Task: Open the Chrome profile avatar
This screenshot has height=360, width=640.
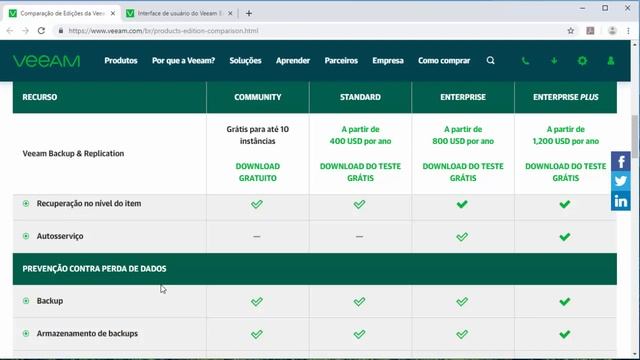Action: (x=612, y=31)
